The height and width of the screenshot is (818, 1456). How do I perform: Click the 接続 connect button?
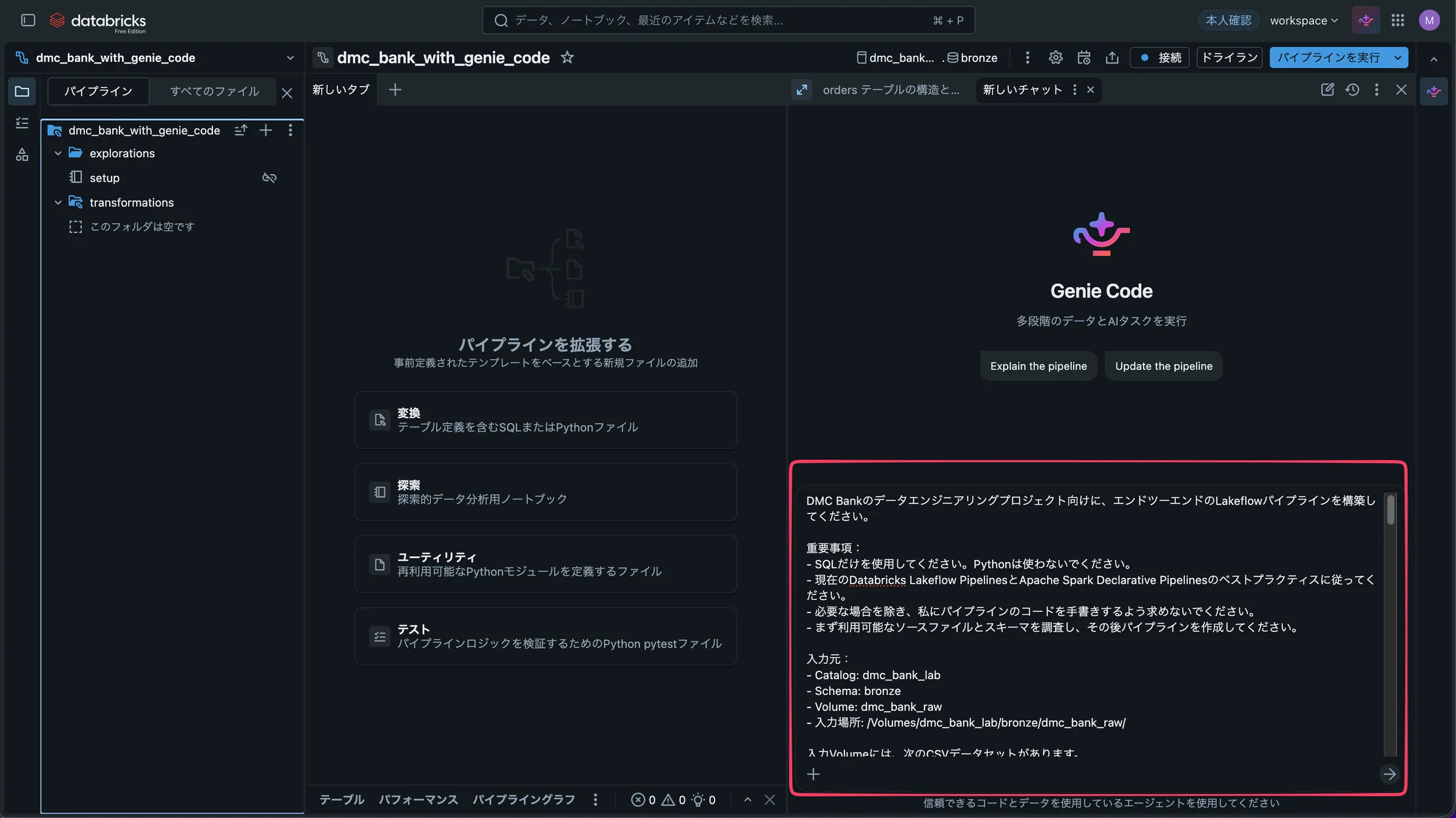tap(1160, 58)
